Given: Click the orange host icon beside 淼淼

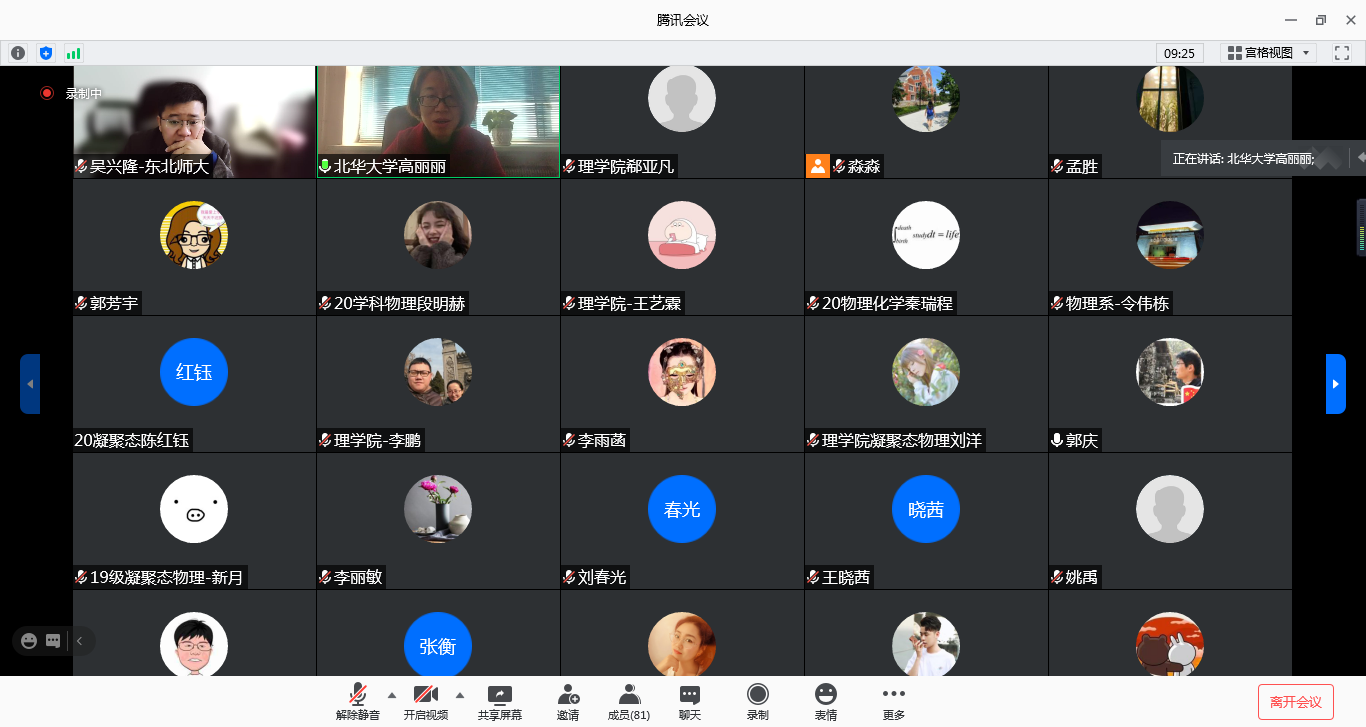Looking at the screenshot, I should tap(818, 166).
